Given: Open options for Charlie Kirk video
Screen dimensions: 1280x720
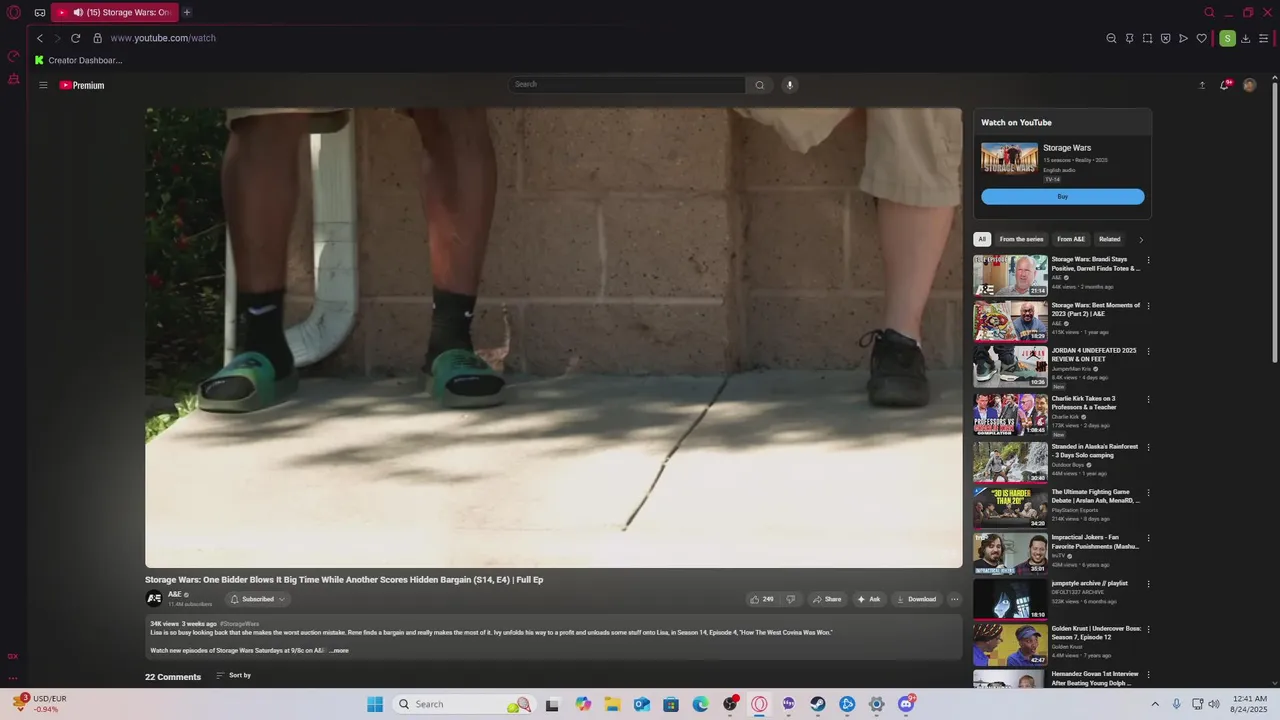Looking at the screenshot, I should pos(1148,399).
